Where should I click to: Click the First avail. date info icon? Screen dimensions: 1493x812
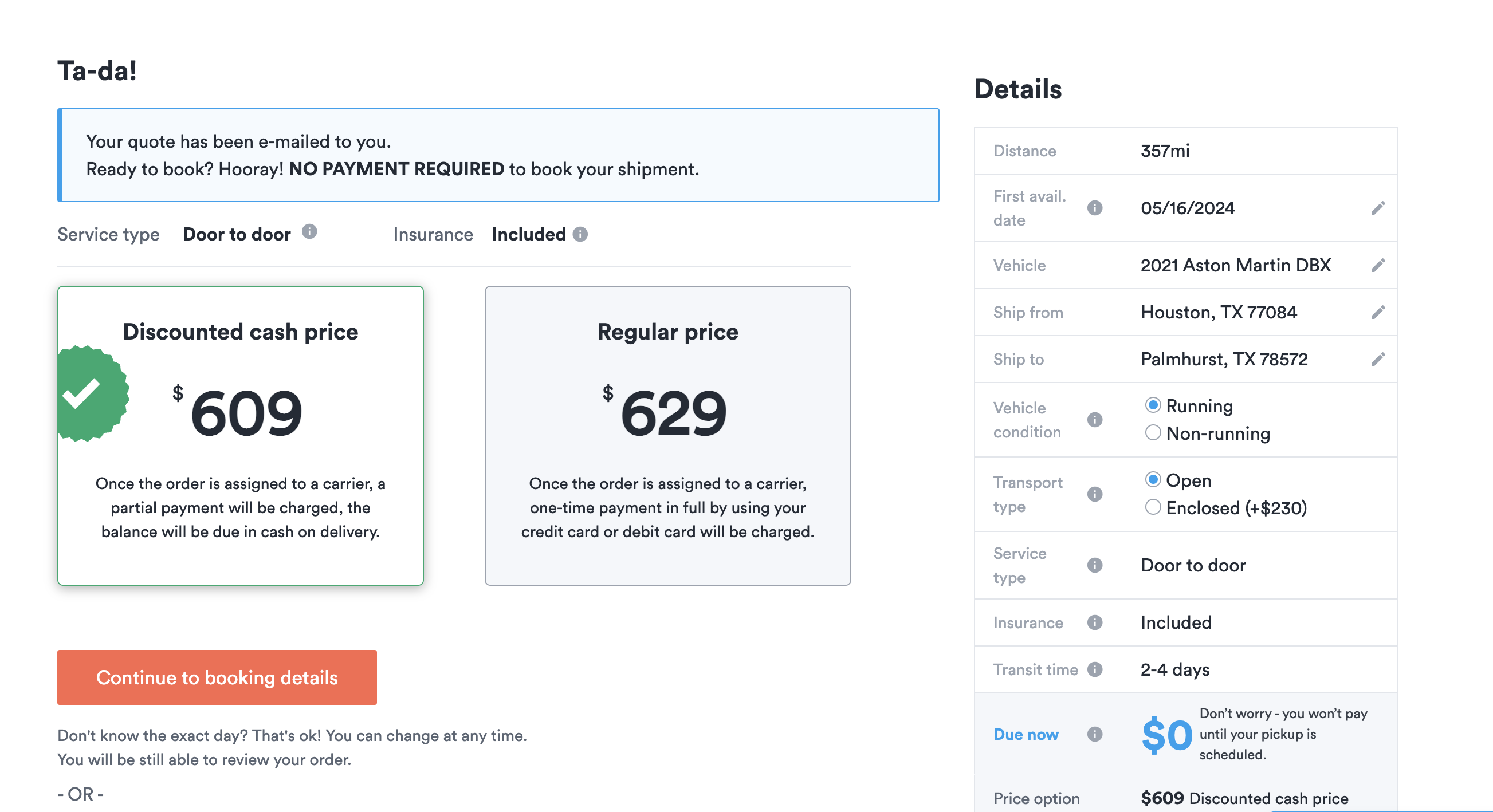(1095, 208)
